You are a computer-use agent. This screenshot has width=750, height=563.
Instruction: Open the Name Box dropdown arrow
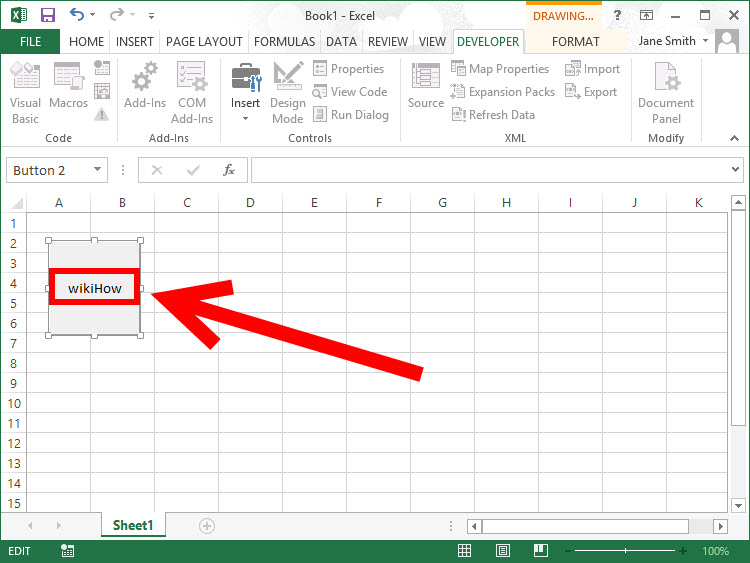pyautogui.click(x=98, y=169)
